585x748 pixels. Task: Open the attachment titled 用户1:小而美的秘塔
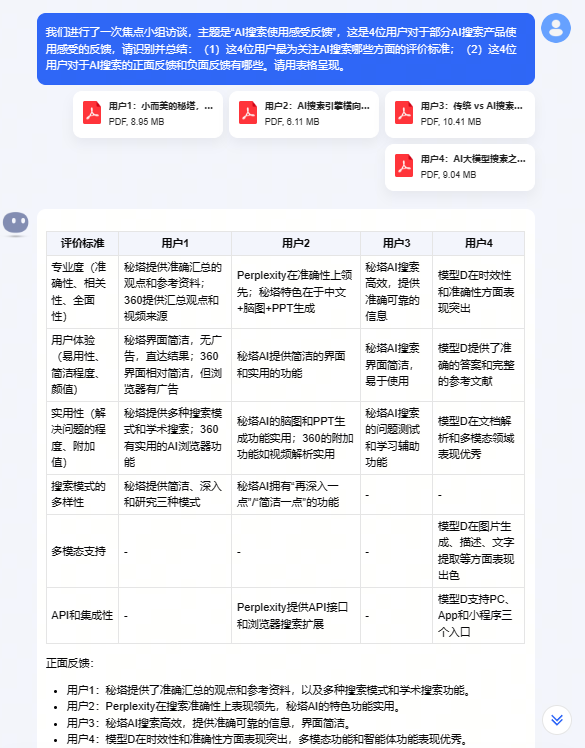tap(148, 114)
